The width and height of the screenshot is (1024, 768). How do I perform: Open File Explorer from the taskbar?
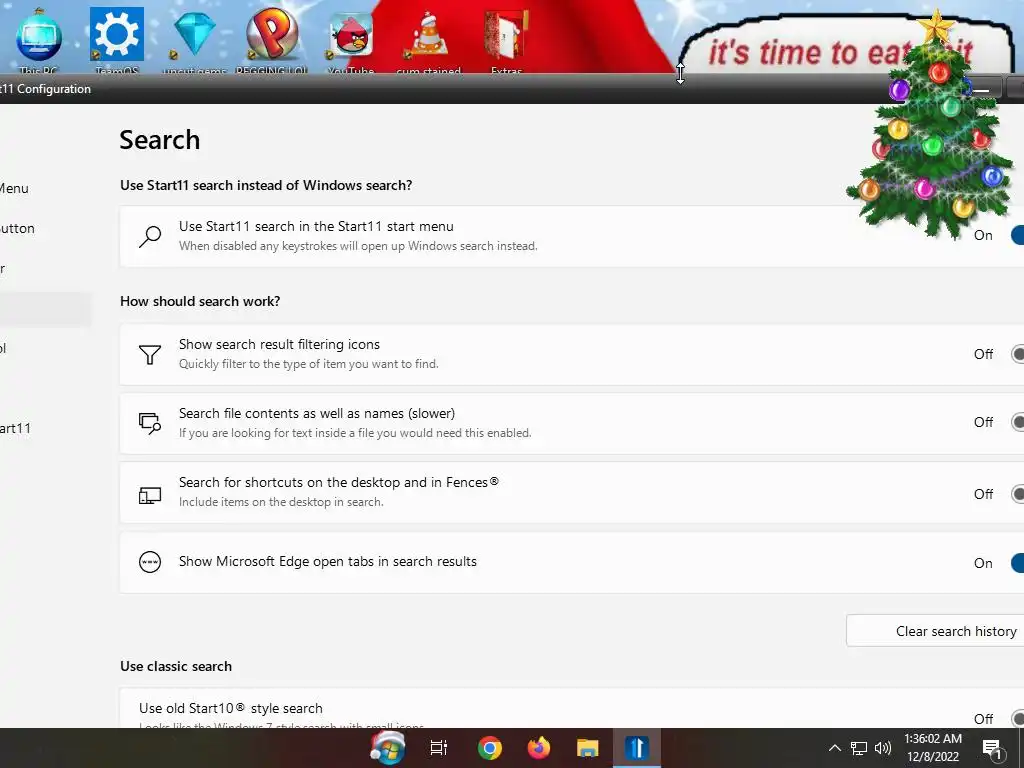click(x=588, y=748)
